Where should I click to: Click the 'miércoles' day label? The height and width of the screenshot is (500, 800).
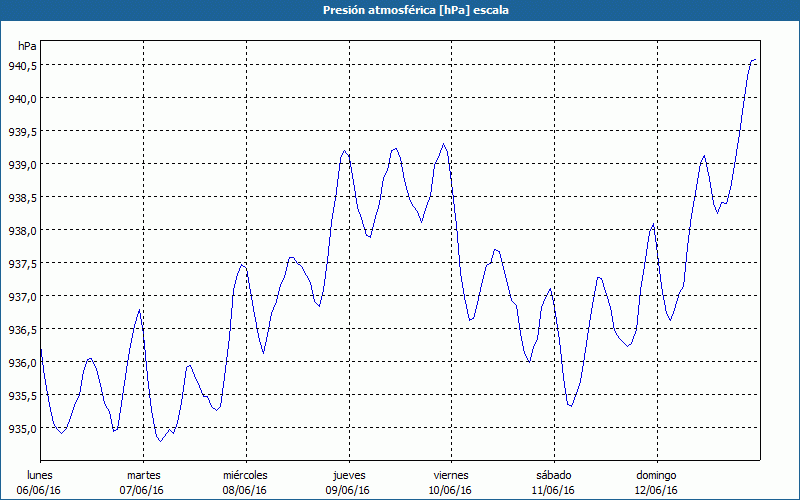(245, 474)
